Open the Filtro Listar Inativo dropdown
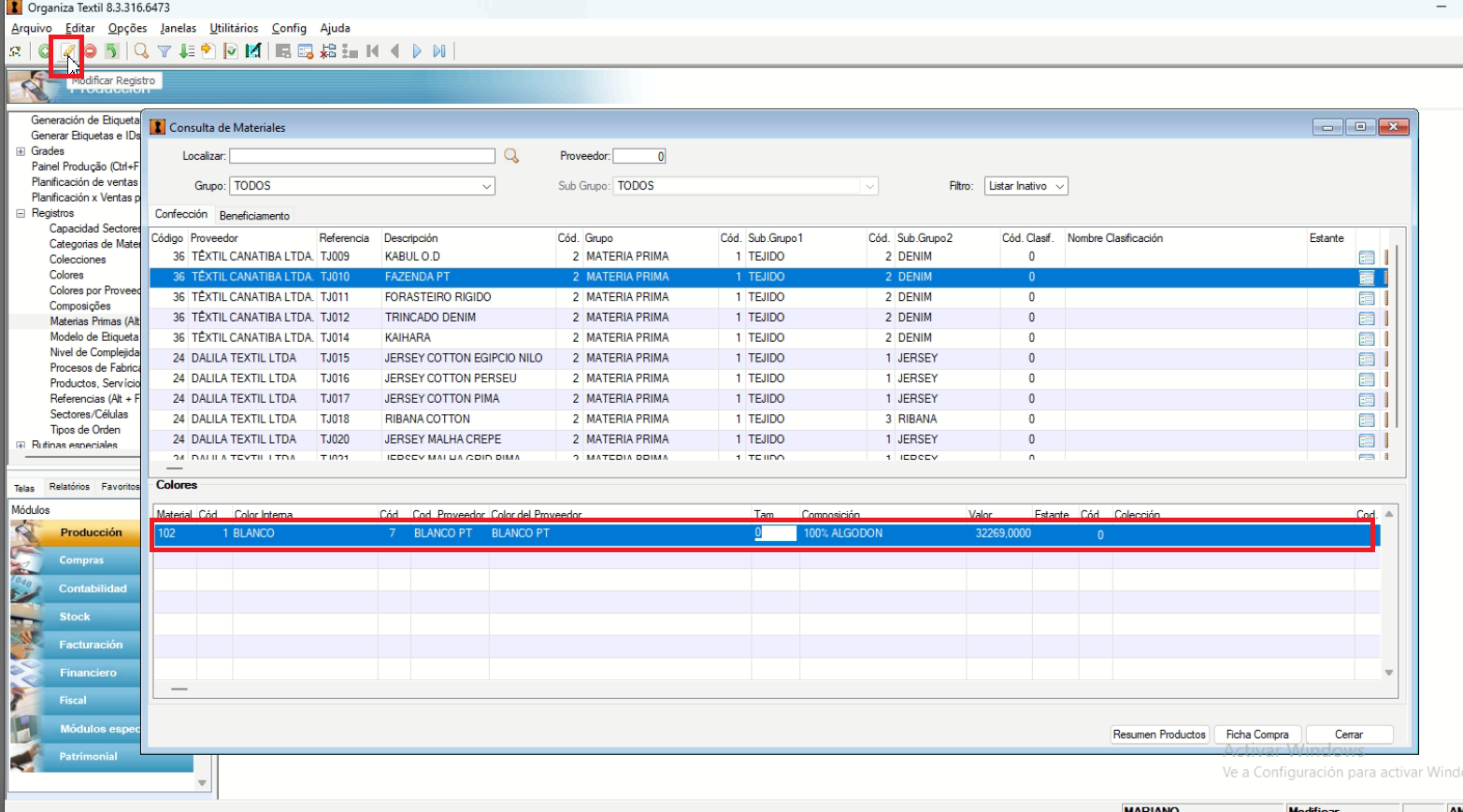Screen dimensions: 1463x812 click(x=1059, y=186)
